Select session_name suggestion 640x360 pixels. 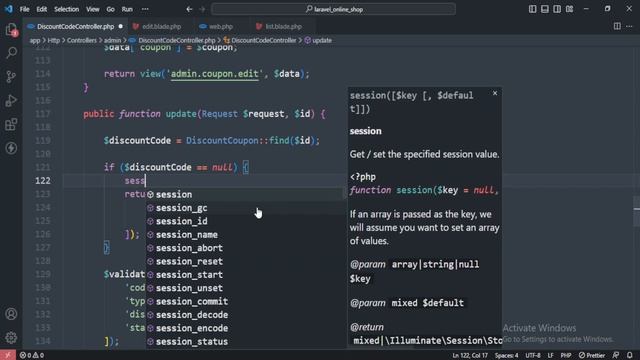tap(246, 235)
